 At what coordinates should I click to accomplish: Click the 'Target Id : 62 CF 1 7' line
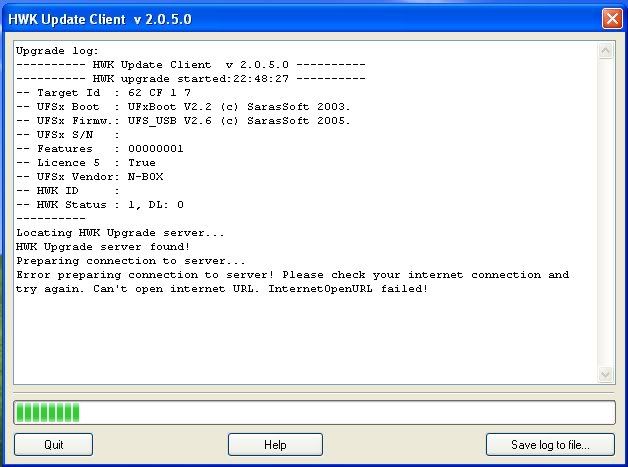click(103, 93)
